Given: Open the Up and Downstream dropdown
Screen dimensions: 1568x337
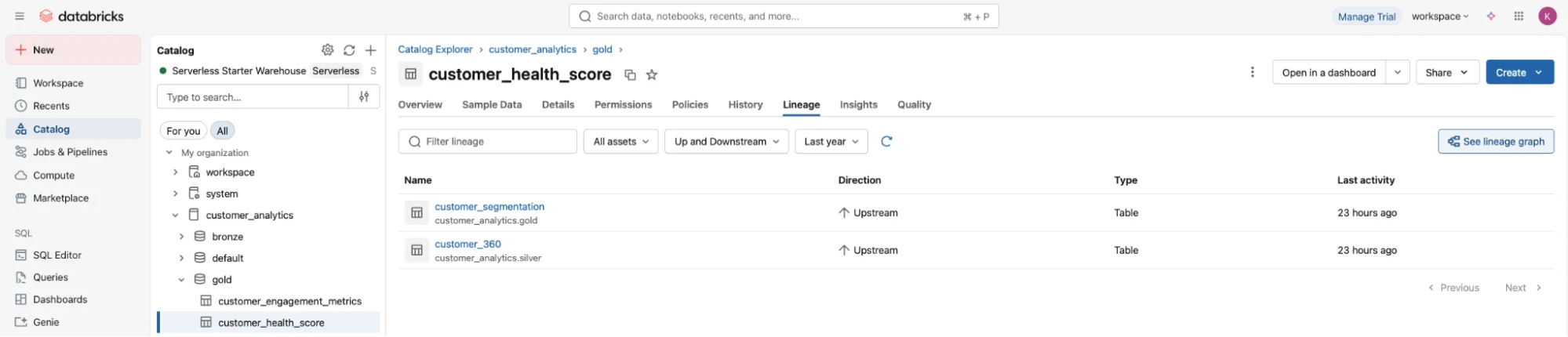Looking at the screenshot, I should point(726,142).
